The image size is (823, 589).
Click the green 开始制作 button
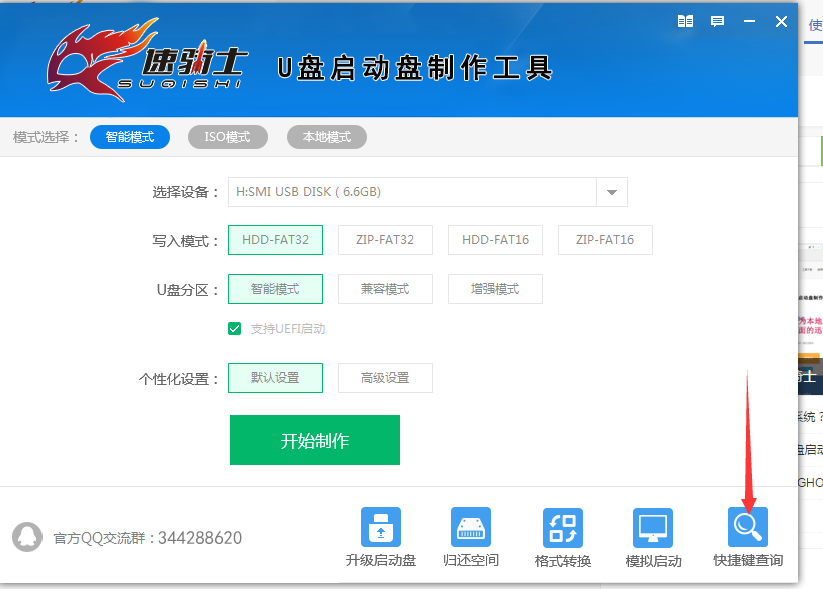(315, 440)
